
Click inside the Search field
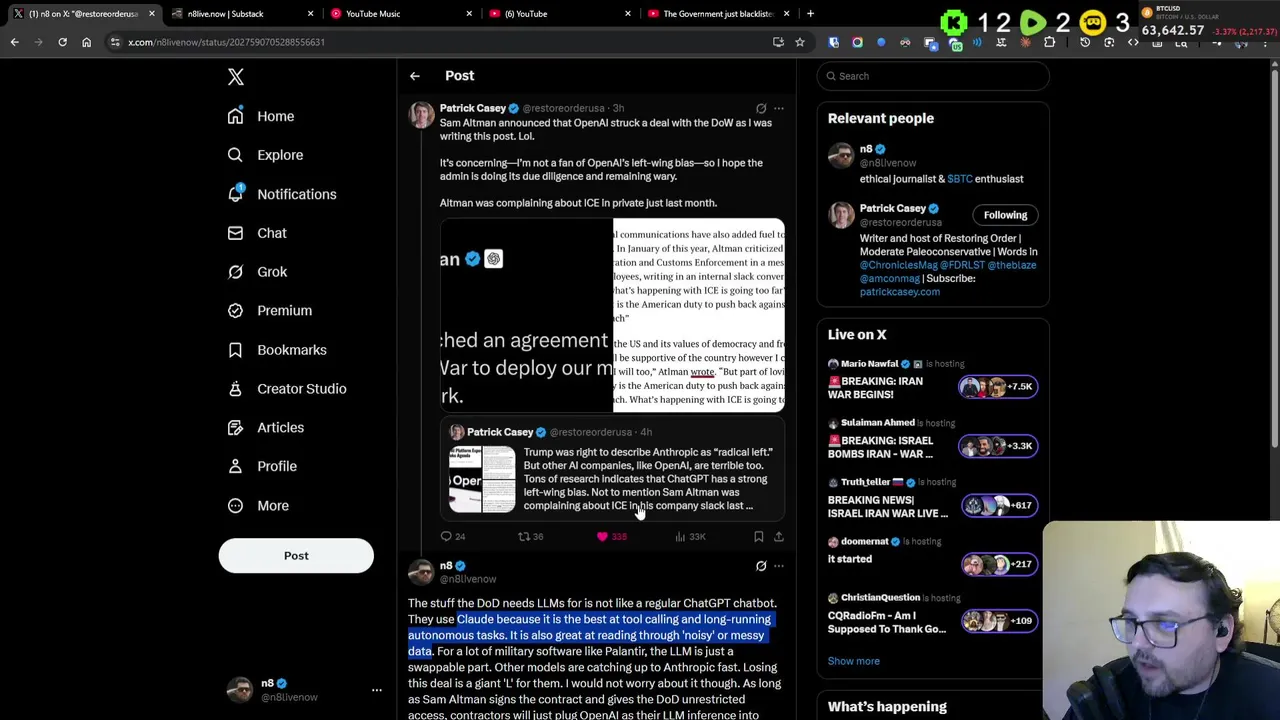pyautogui.click(x=932, y=76)
